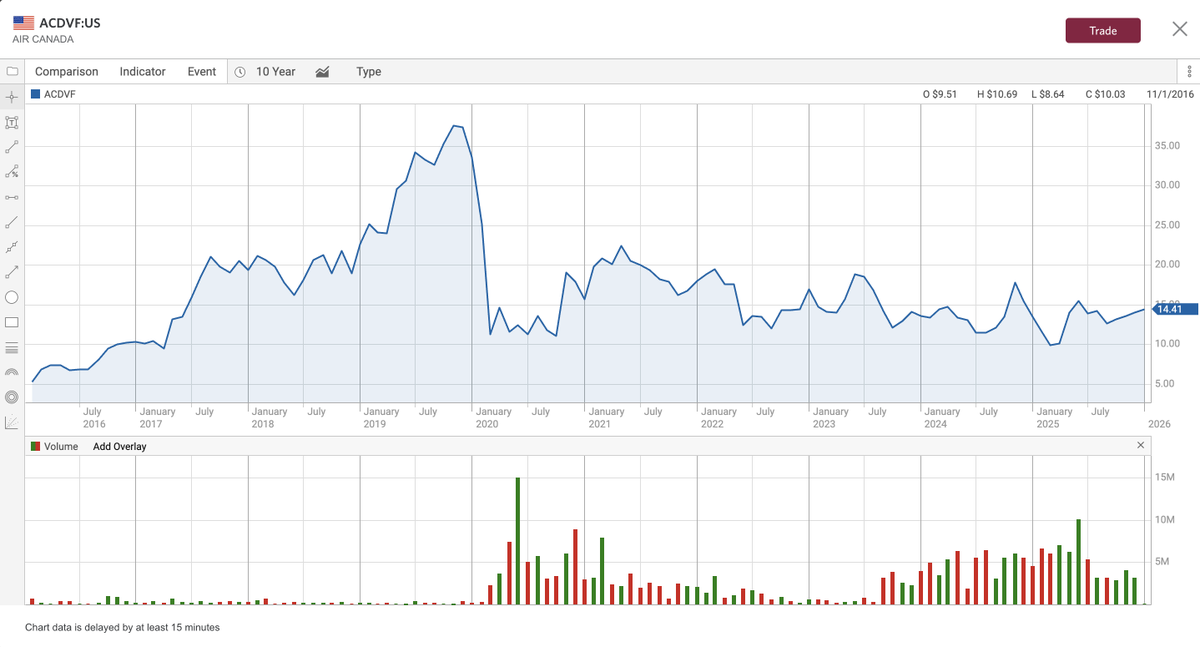Click the US flag icon

coord(23,22)
